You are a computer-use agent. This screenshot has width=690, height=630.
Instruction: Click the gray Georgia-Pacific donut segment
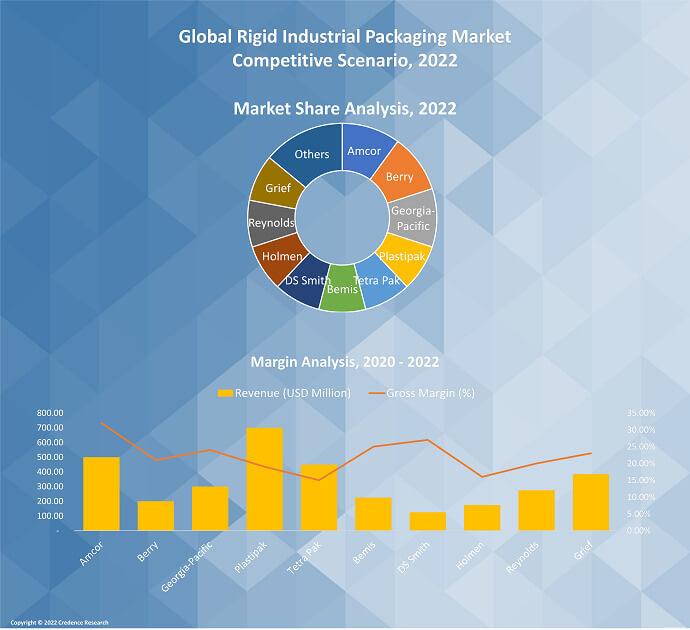pyautogui.click(x=412, y=218)
